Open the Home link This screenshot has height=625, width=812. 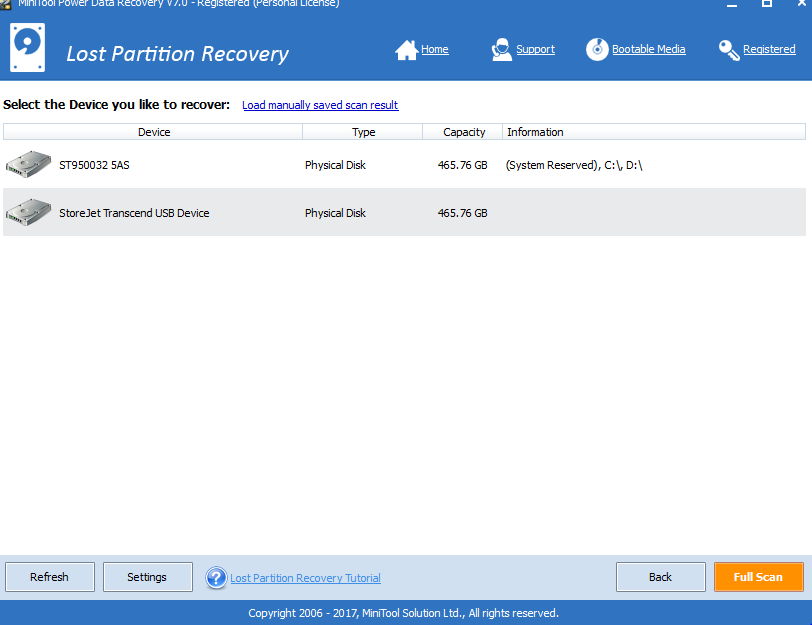coord(434,49)
